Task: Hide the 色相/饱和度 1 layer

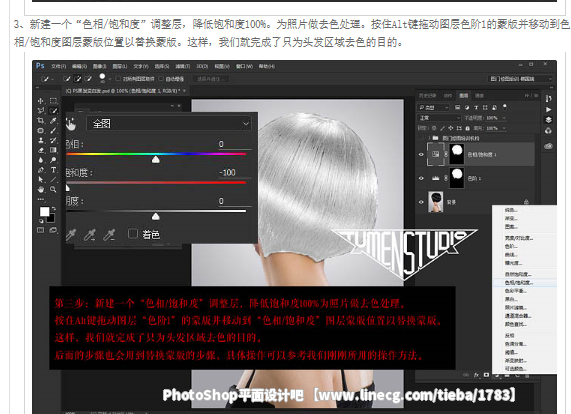Action: pyautogui.click(x=421, y=154)
